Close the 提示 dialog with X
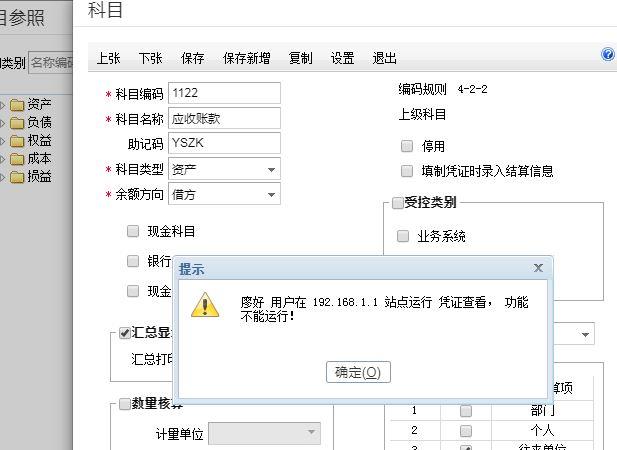The height and width of the screenshot is (450, 617). (x=538, y=268)
